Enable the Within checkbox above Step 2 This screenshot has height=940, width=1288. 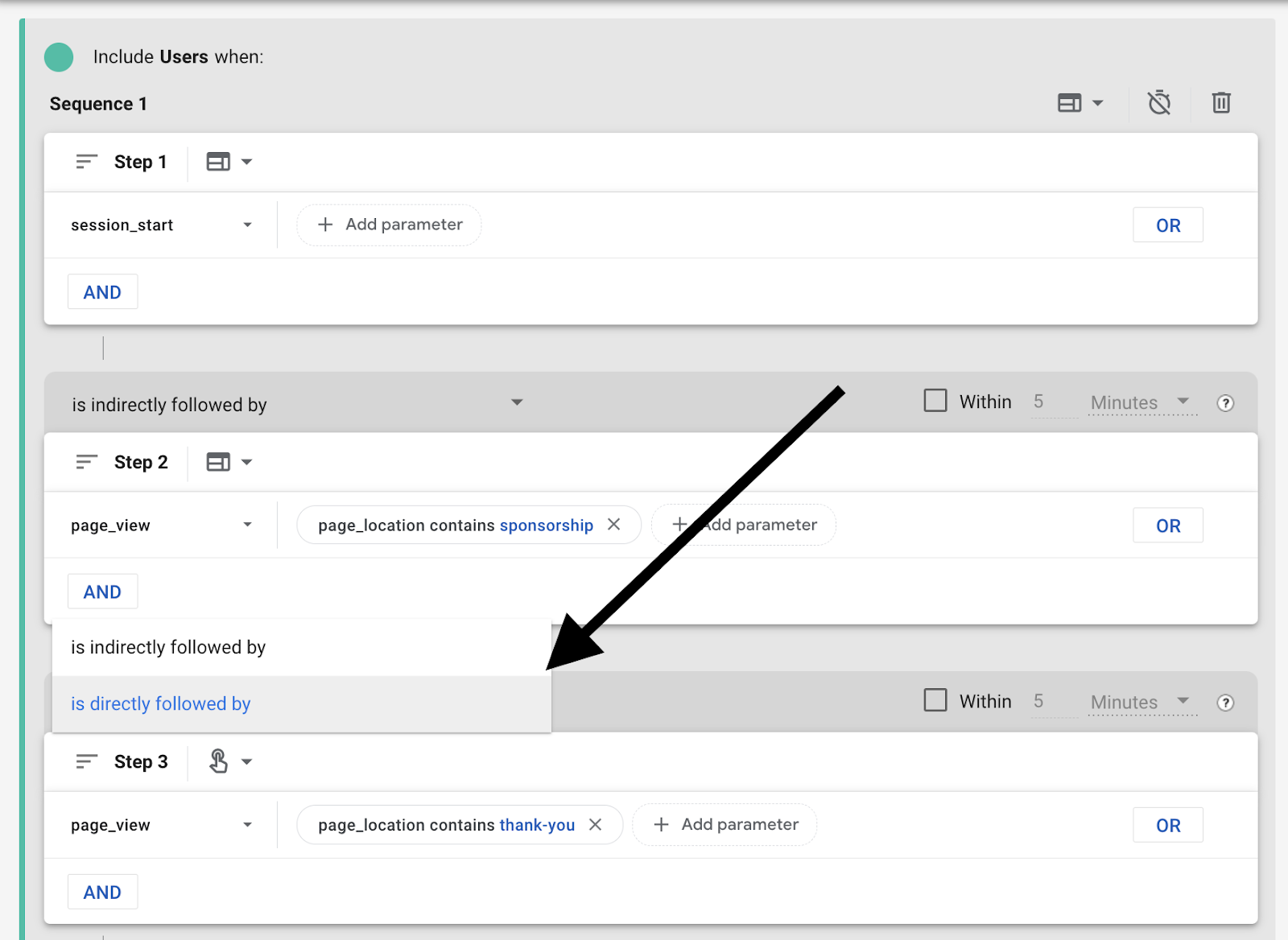935,401
